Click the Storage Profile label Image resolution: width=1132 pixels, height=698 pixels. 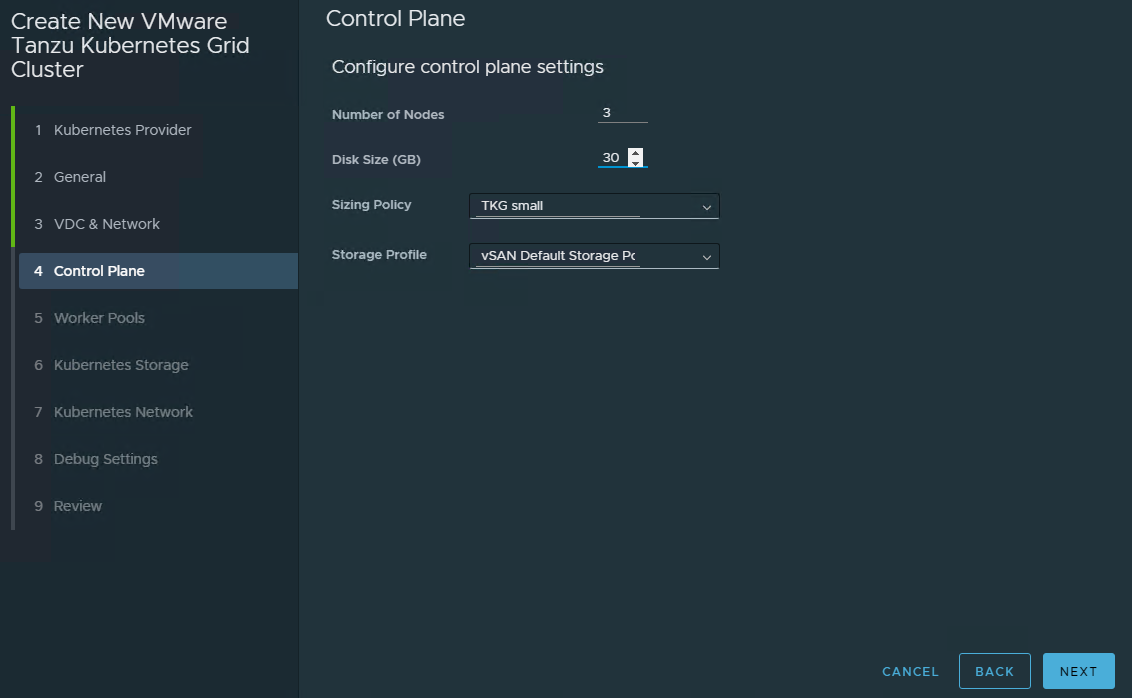click(x=379, y=255)
